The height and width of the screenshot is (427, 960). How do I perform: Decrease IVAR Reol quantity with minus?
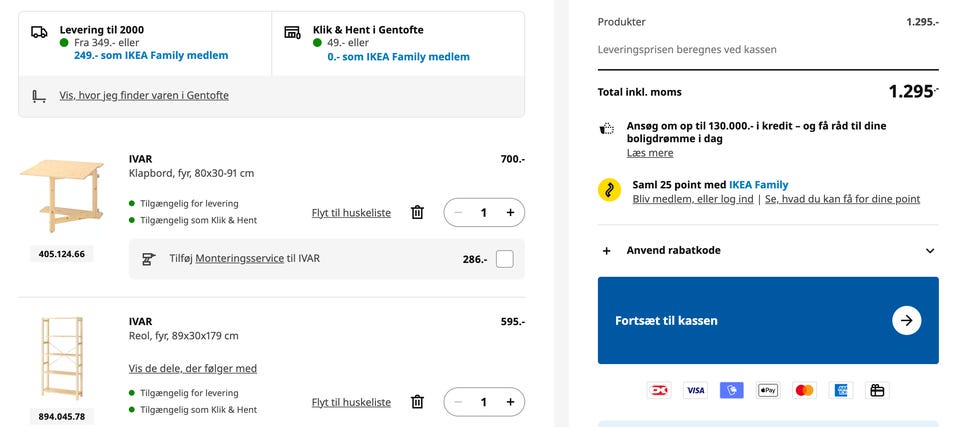(458, 402)
